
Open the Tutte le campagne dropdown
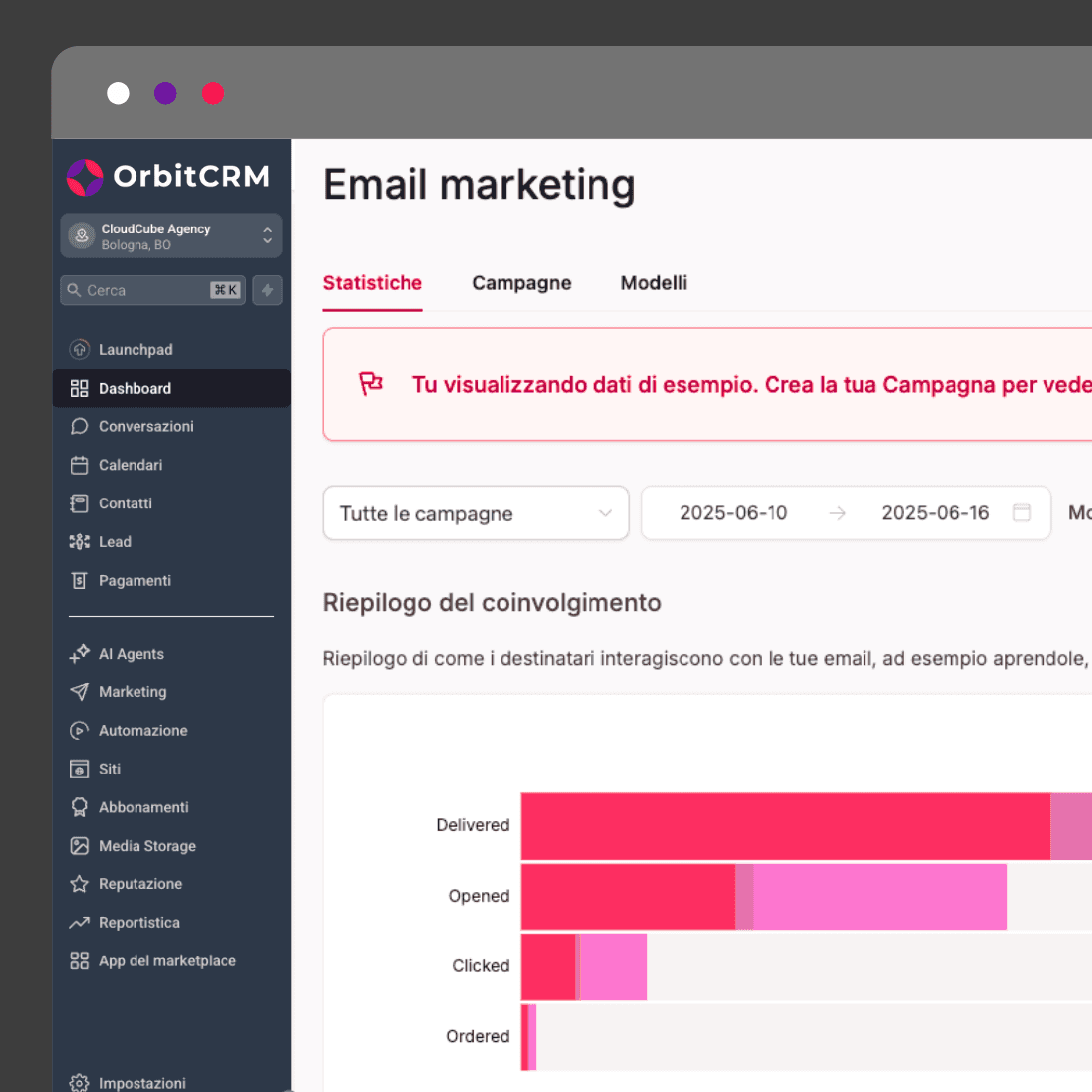(477, 513)
